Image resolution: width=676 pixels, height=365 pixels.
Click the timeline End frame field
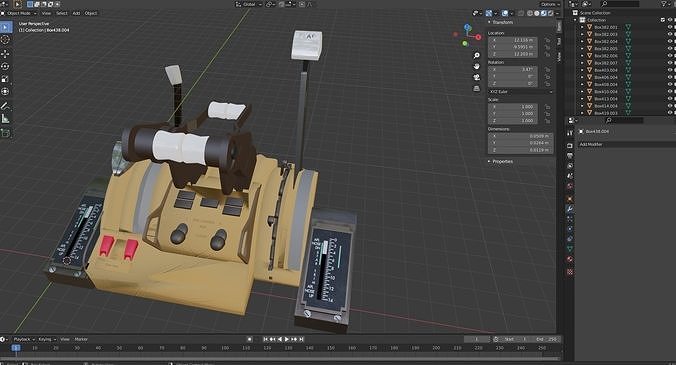[x=546, y=339]
